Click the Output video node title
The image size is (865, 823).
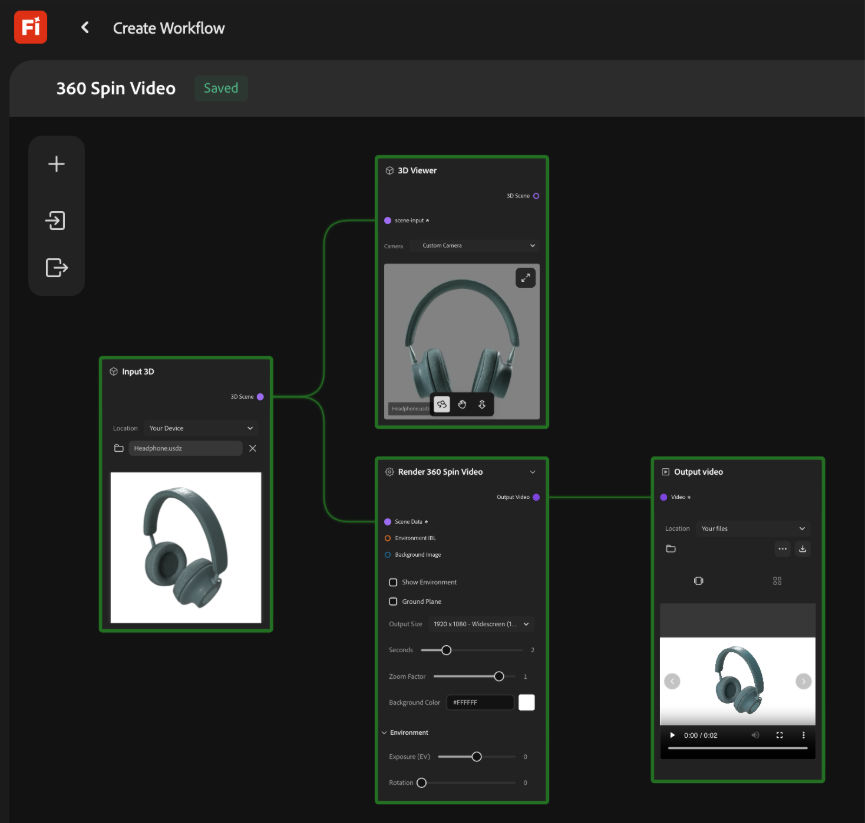(698, 472)
